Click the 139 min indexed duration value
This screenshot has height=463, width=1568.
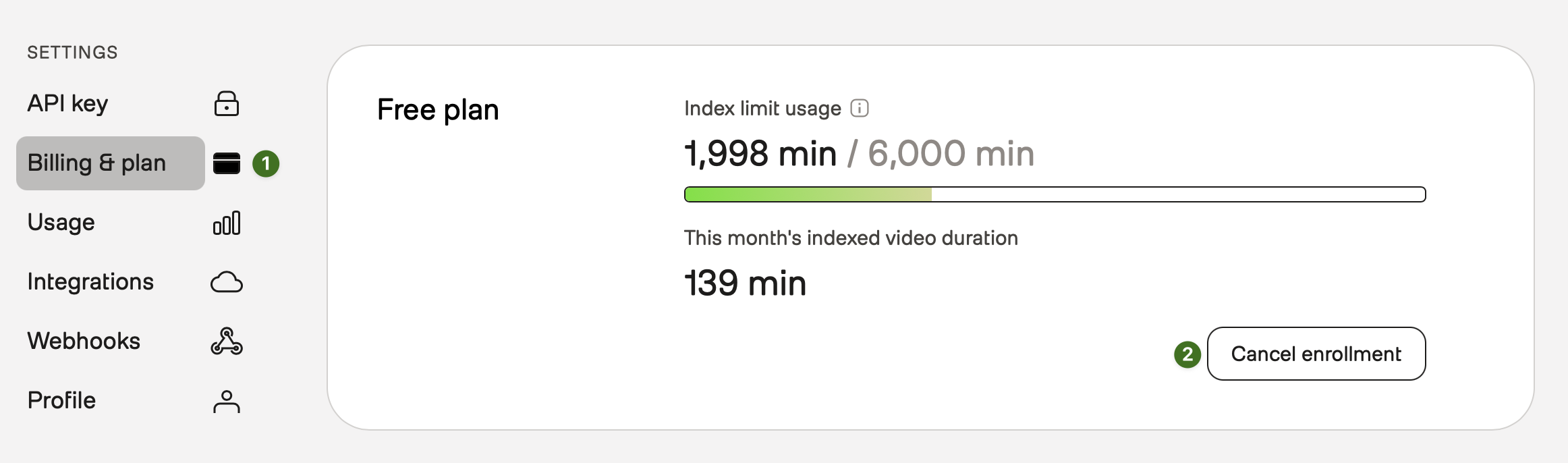tap(745, 283)
